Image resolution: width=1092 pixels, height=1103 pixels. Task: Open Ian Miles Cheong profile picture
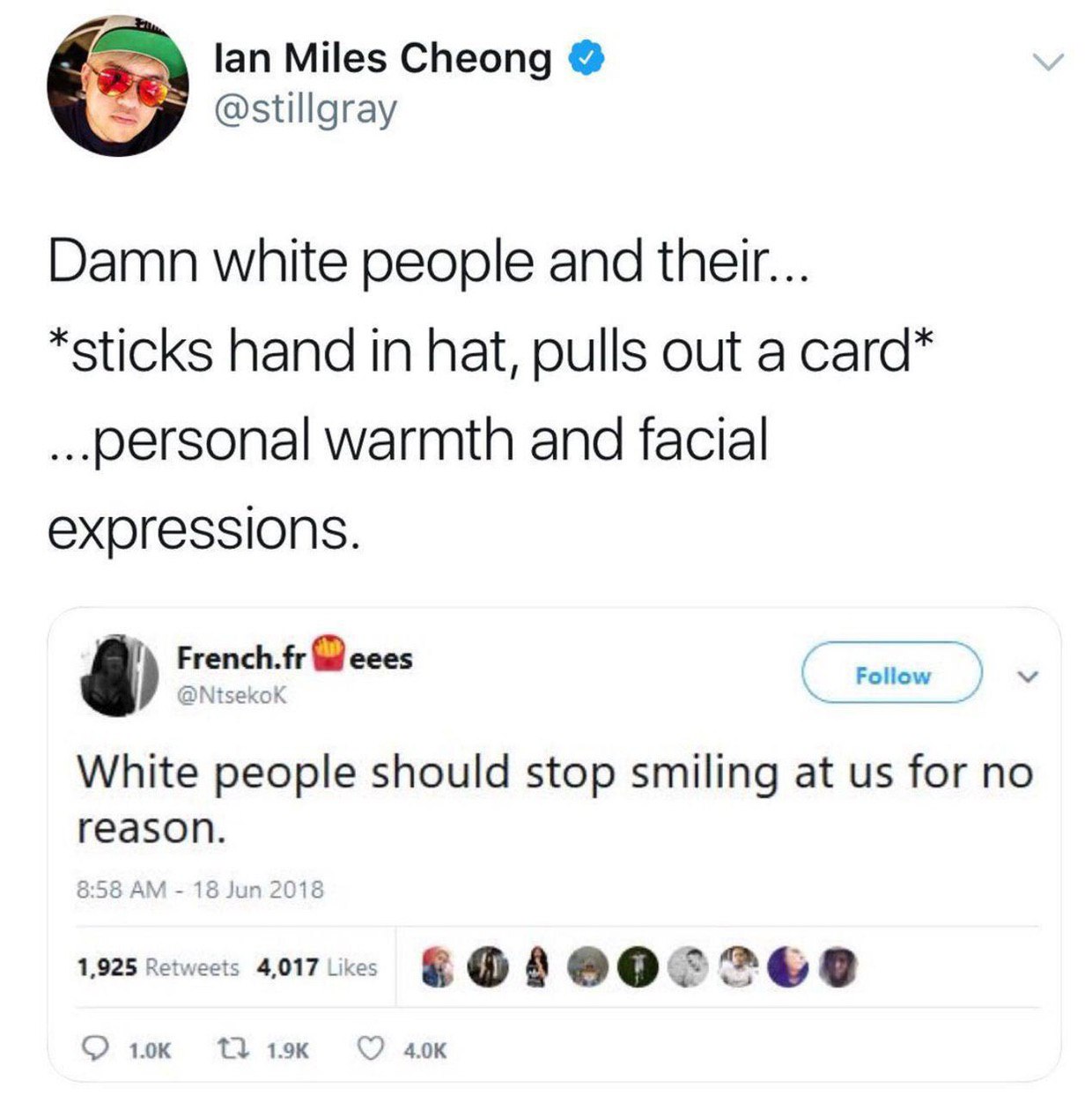117,85
